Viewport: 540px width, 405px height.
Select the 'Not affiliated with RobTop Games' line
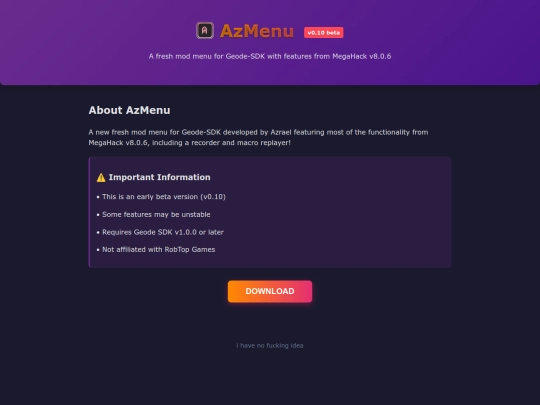(156, 249)
